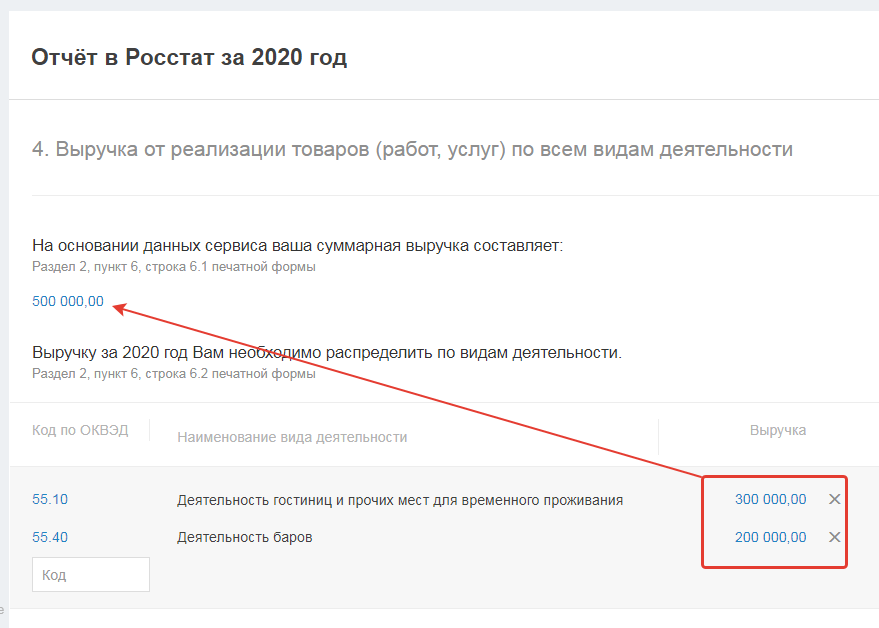Click Наименование вида деятельности column header
The height and width of the screenshot is (628, 879).
pyautogui.click(x=292, y=437)
